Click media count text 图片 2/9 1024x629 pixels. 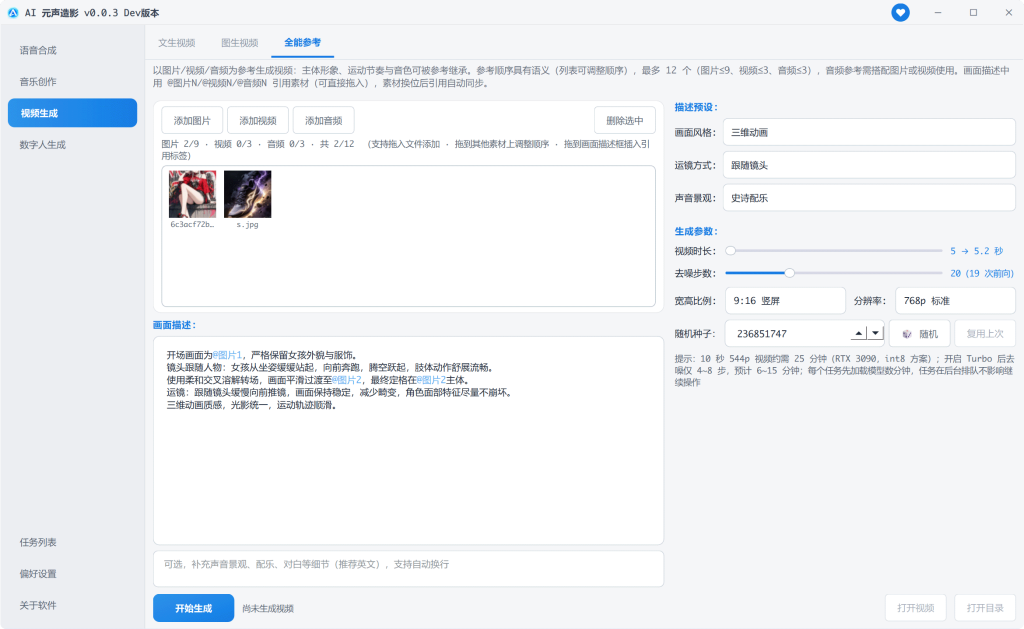180,144
